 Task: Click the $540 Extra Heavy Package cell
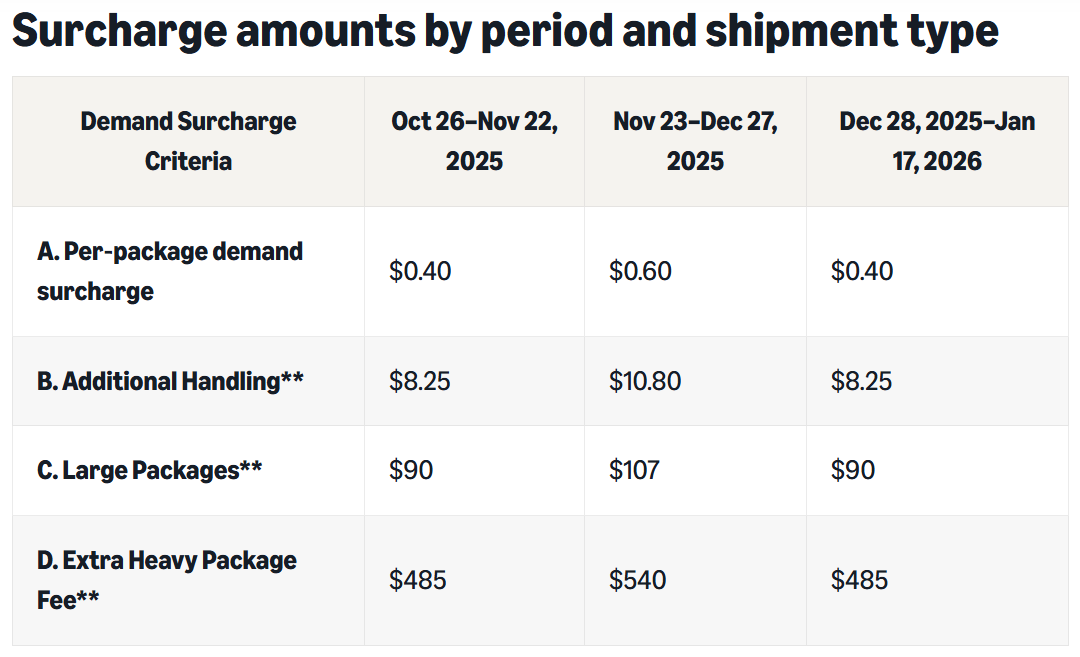coord(637,580)
